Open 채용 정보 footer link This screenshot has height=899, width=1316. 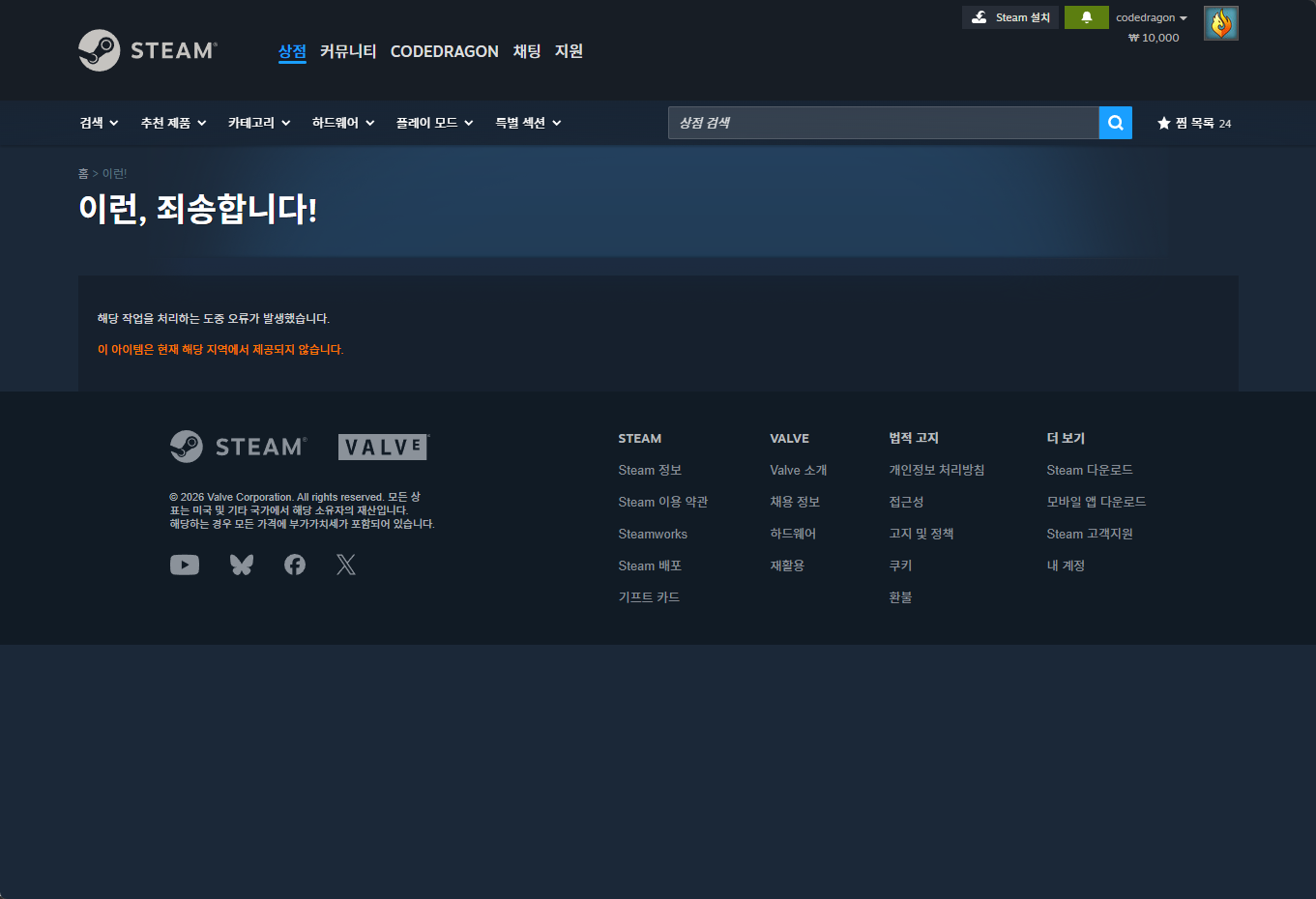[795, 502]
